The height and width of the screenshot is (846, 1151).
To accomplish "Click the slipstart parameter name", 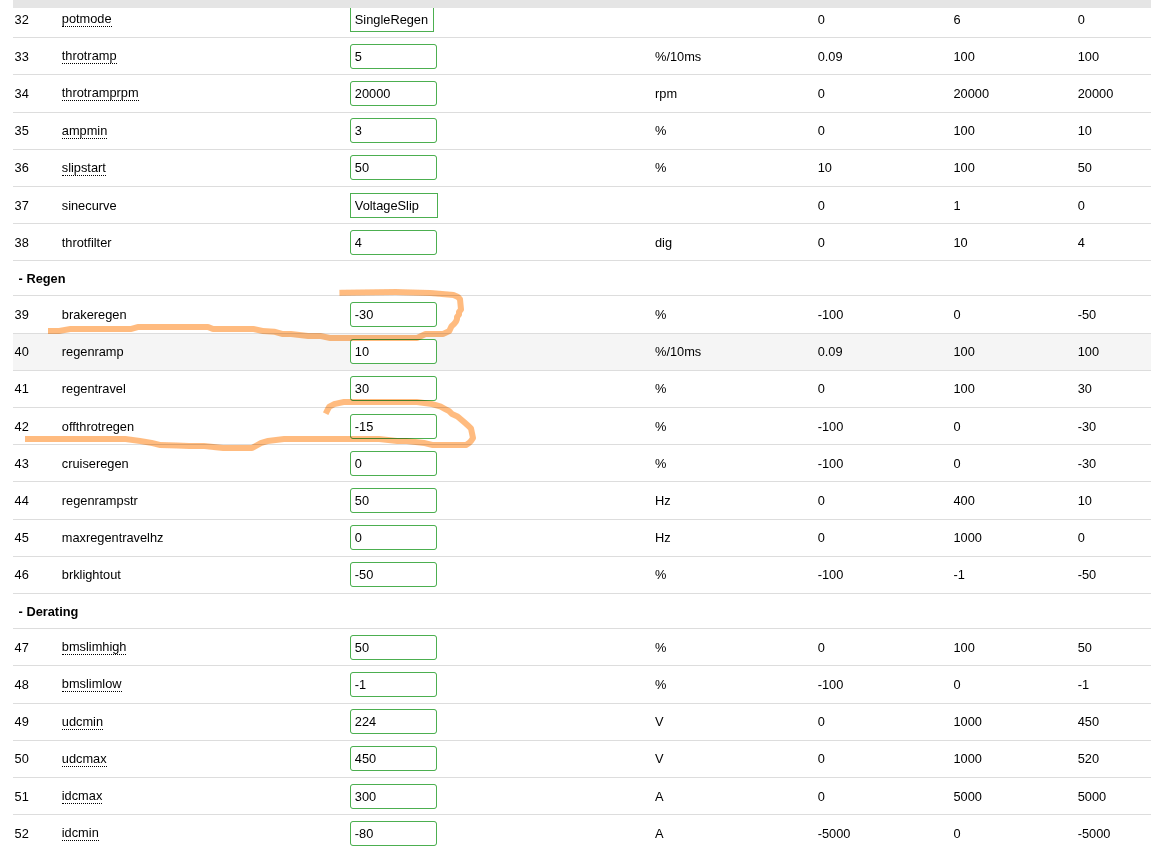I will tap(83, 167).
